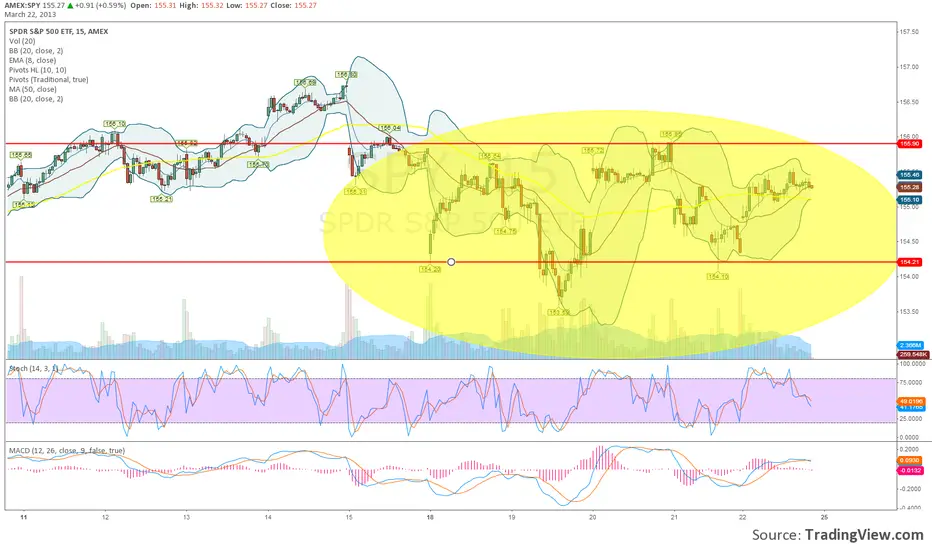Viewport: 932px width, 550px height.
Task: Click day 19 on the time axis
Action: 512,517
